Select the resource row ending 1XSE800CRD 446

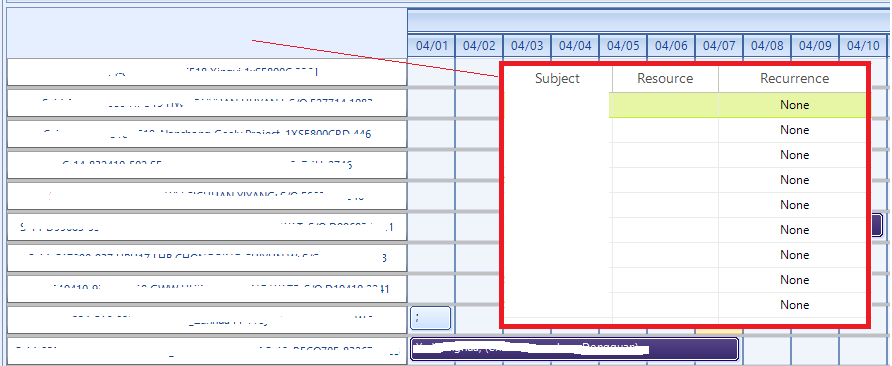click(207, 134)
